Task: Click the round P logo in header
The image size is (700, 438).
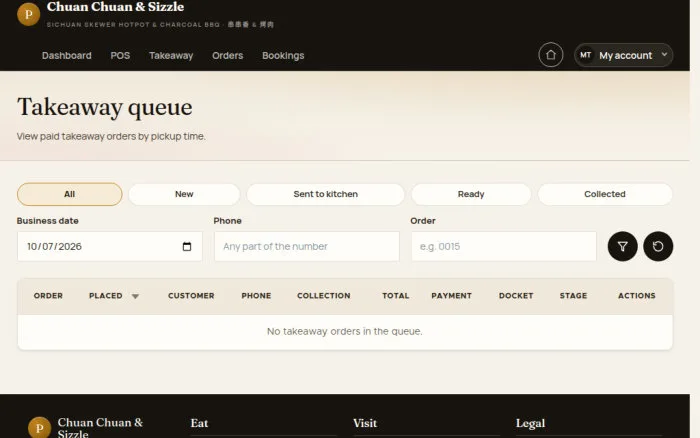Action: point(29,14)
